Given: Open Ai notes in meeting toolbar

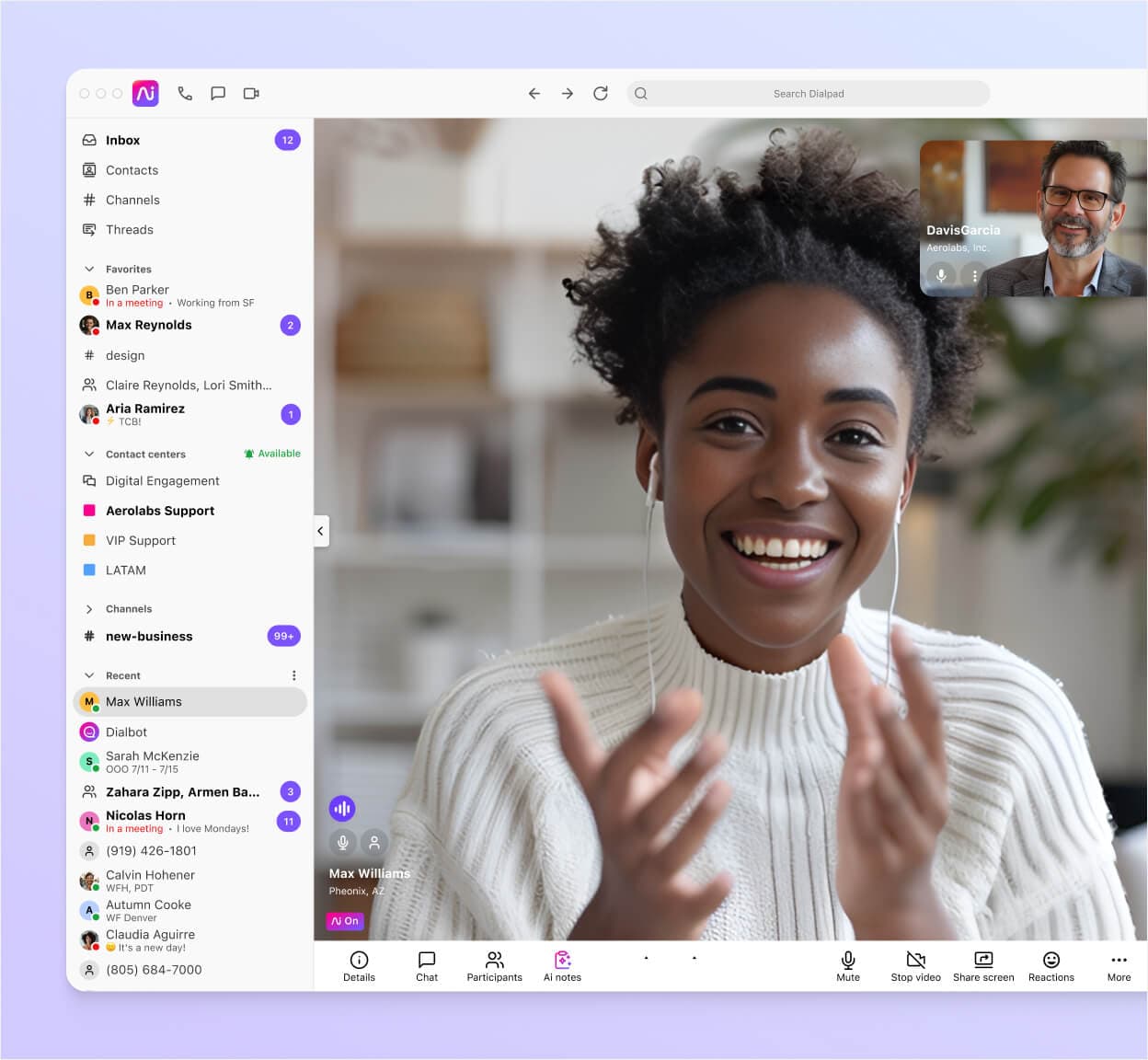Looking at the screenshot, I should point(562,965).
